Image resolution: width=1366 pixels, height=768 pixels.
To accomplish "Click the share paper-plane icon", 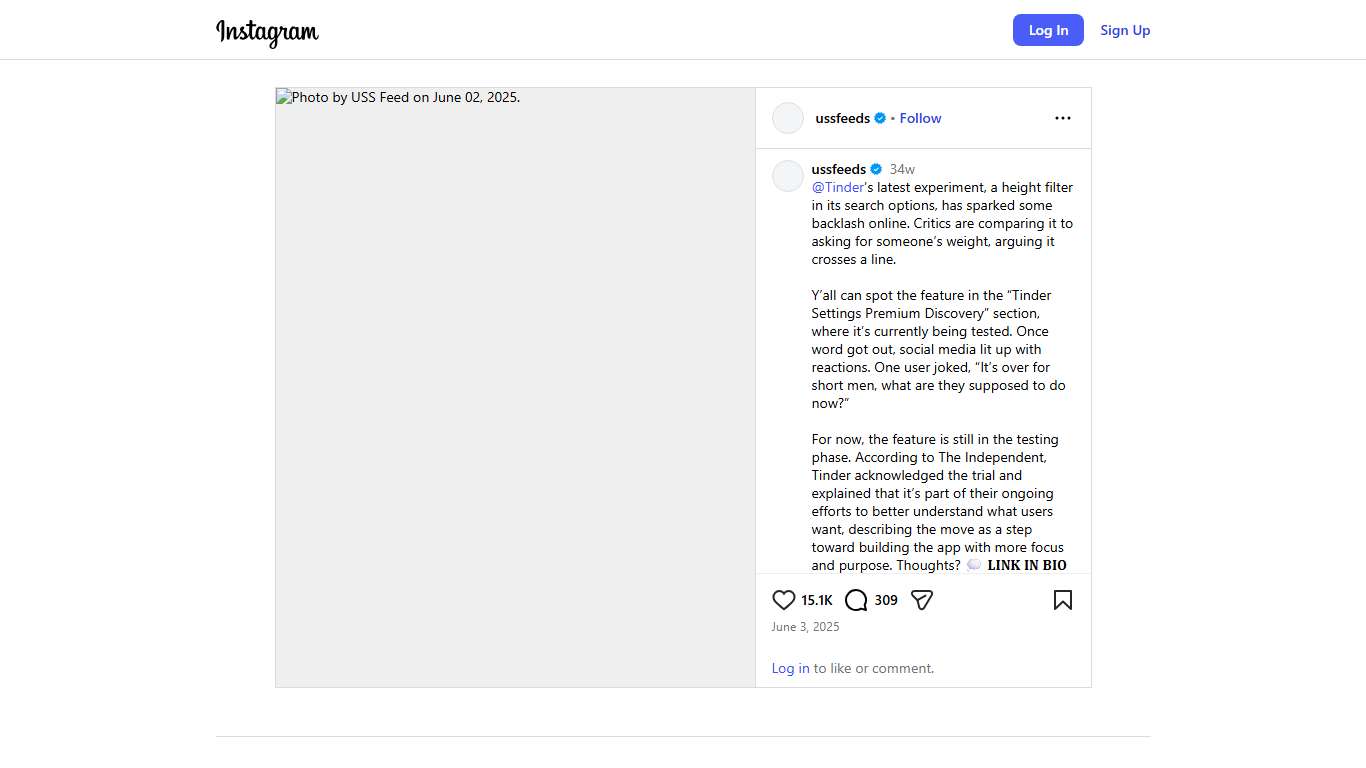I will pyautogui.click(x=922, y=600).
